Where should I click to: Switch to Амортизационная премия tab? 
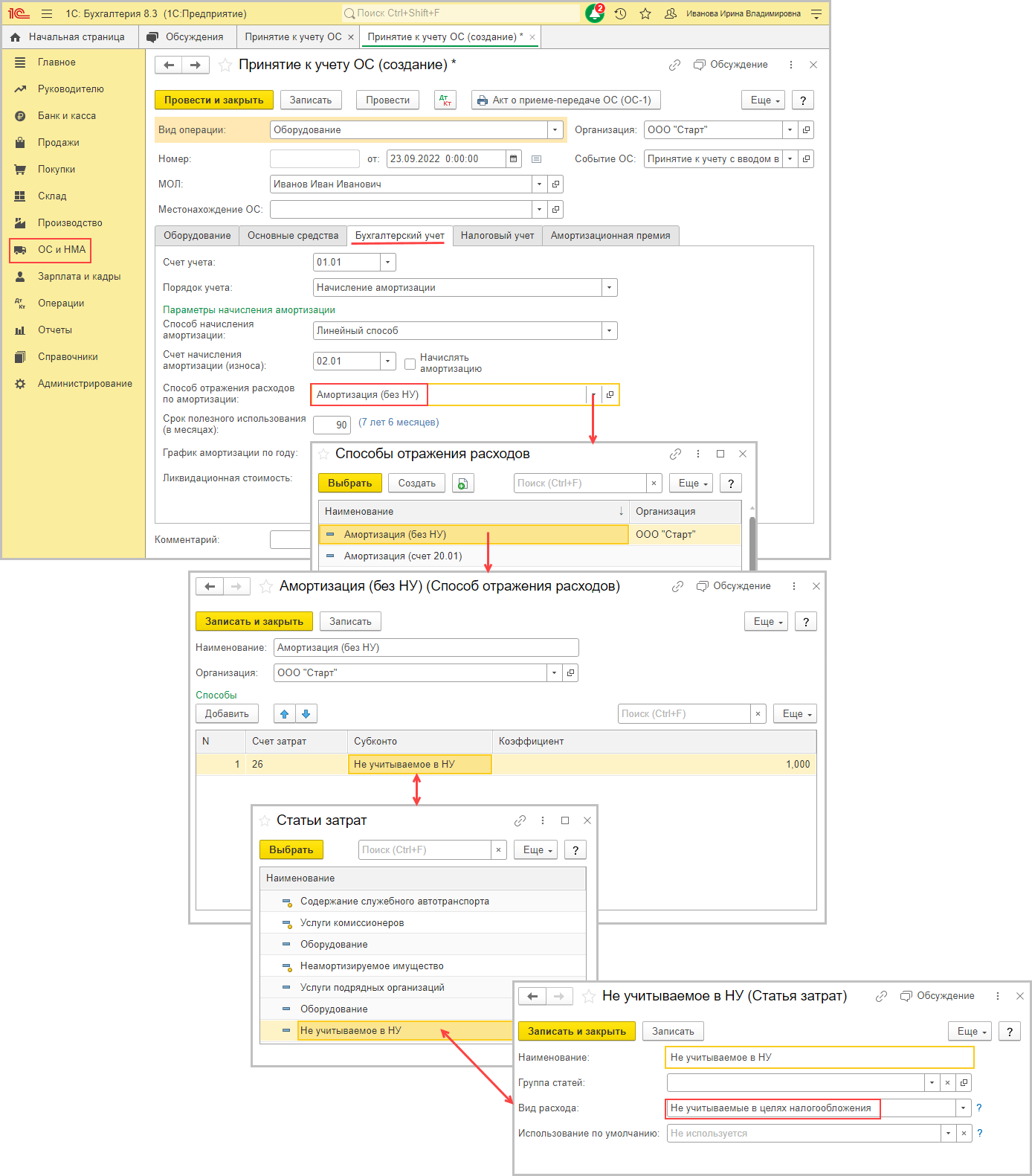coord(610,236)
